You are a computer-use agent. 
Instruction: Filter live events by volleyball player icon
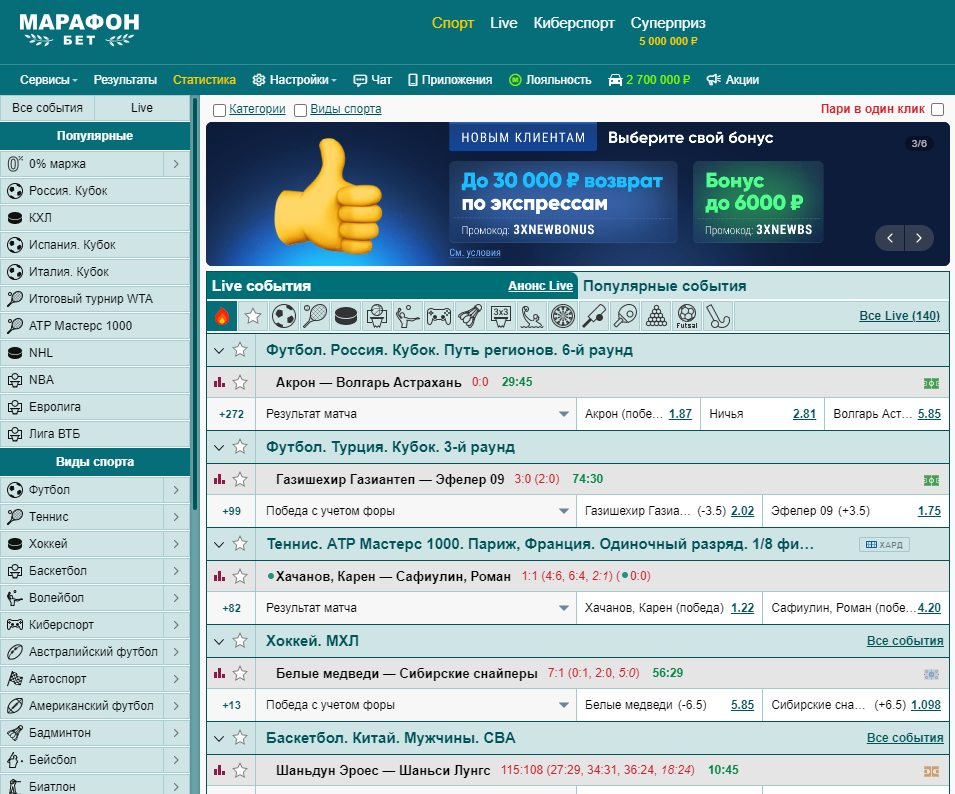(x=408, y=316)
